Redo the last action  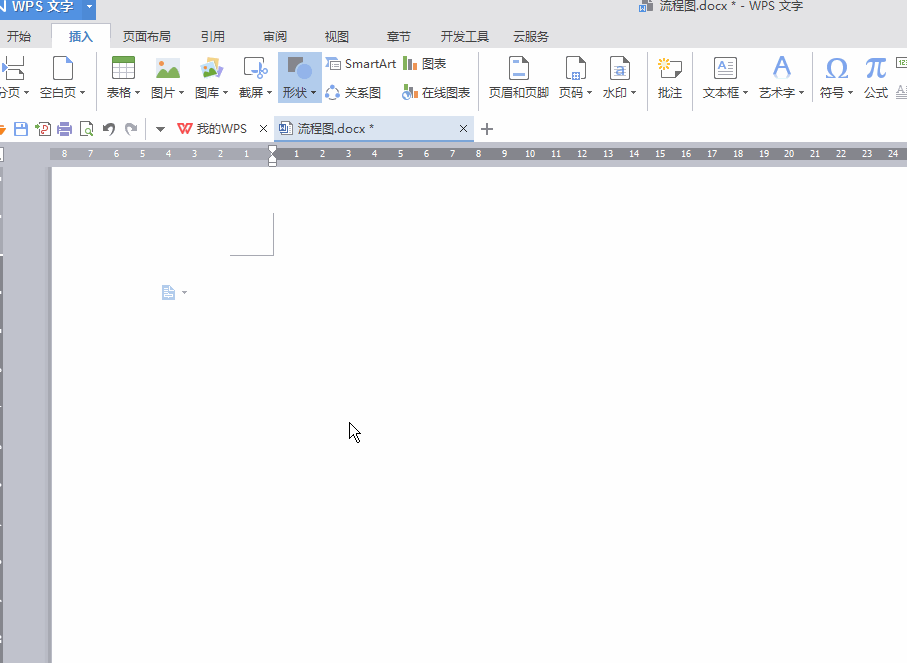tap(131, 128)
